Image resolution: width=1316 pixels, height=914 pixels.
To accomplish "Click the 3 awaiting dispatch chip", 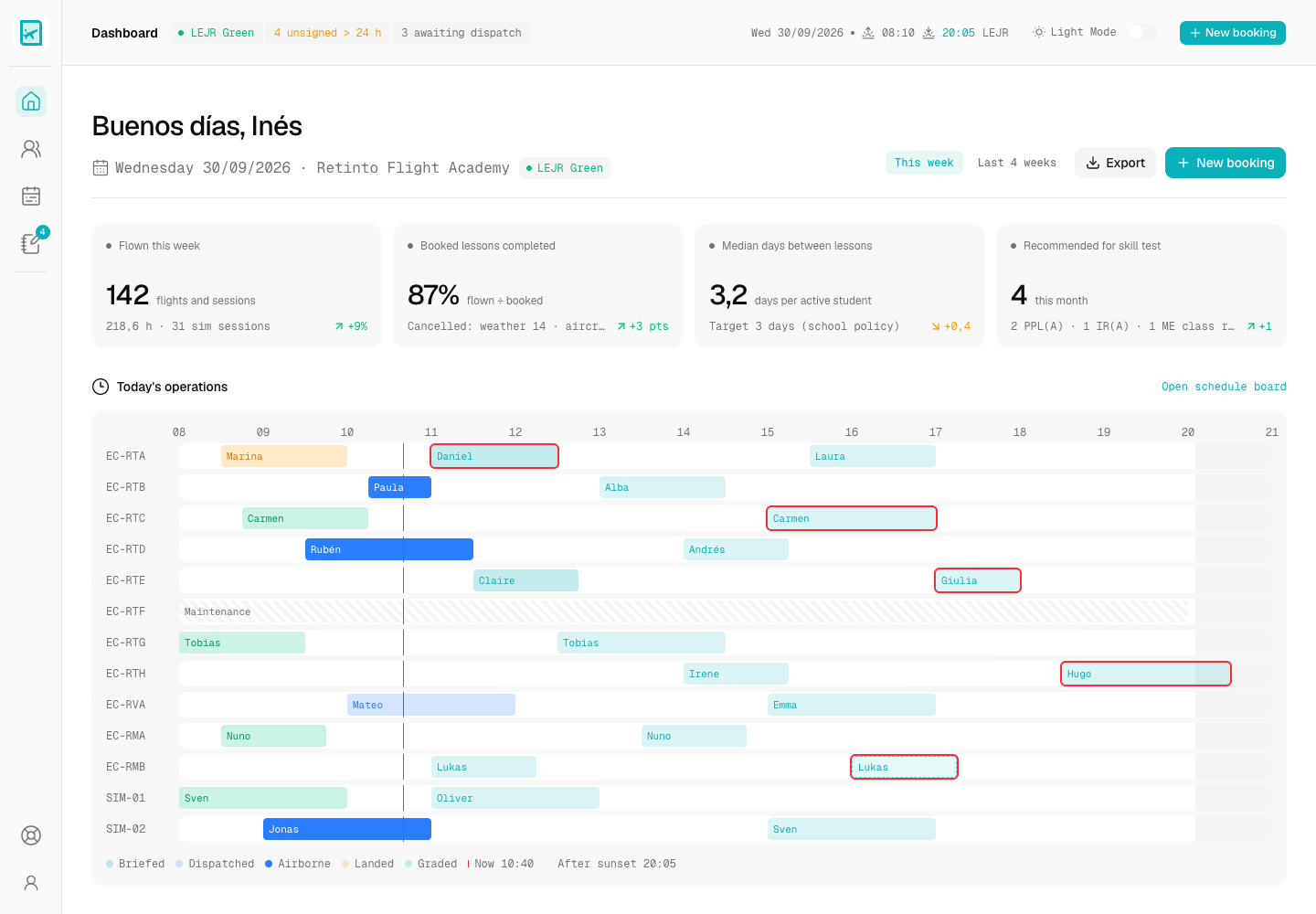I will 461,33.
